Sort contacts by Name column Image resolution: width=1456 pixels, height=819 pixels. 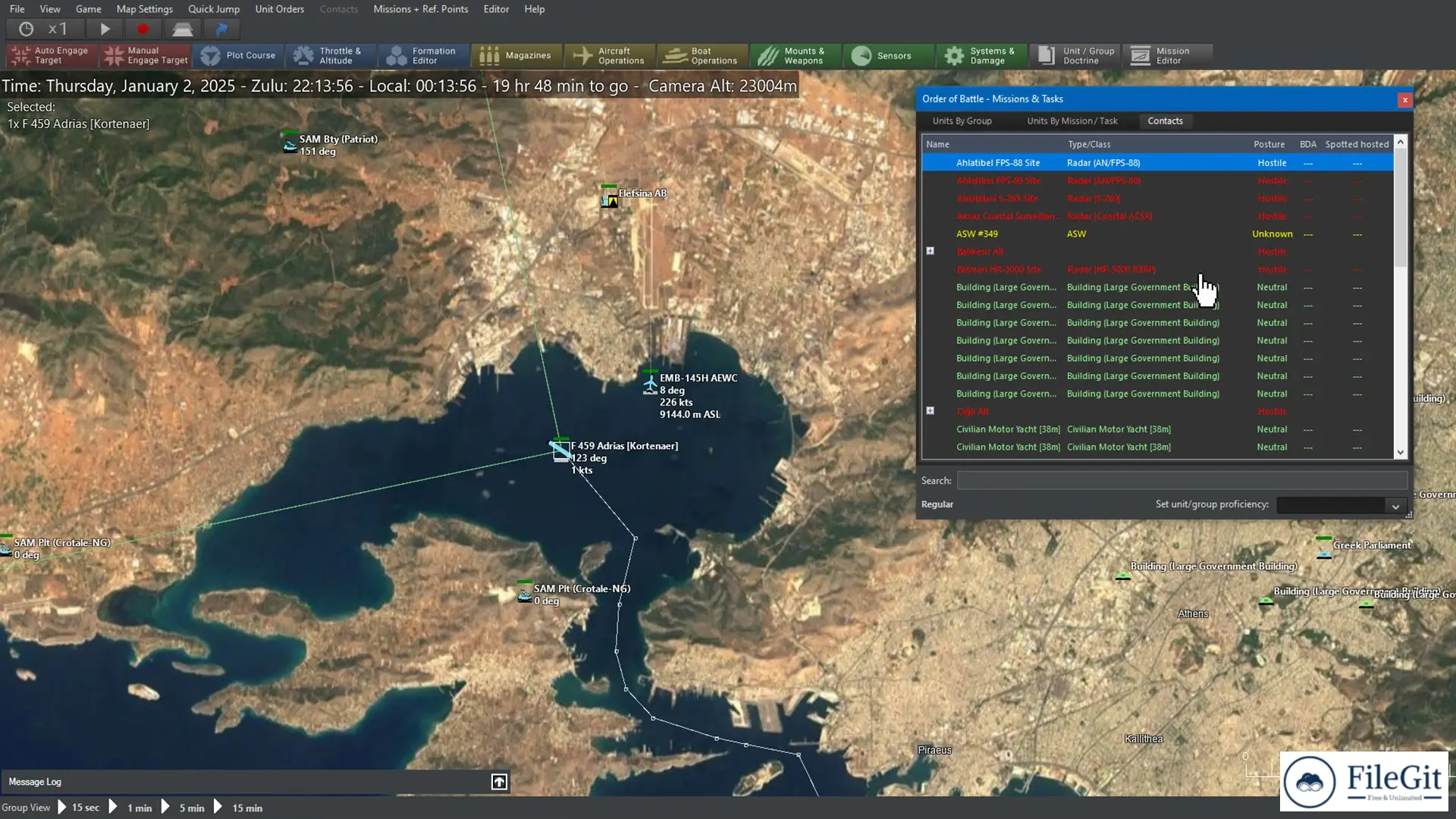point(937,144)
